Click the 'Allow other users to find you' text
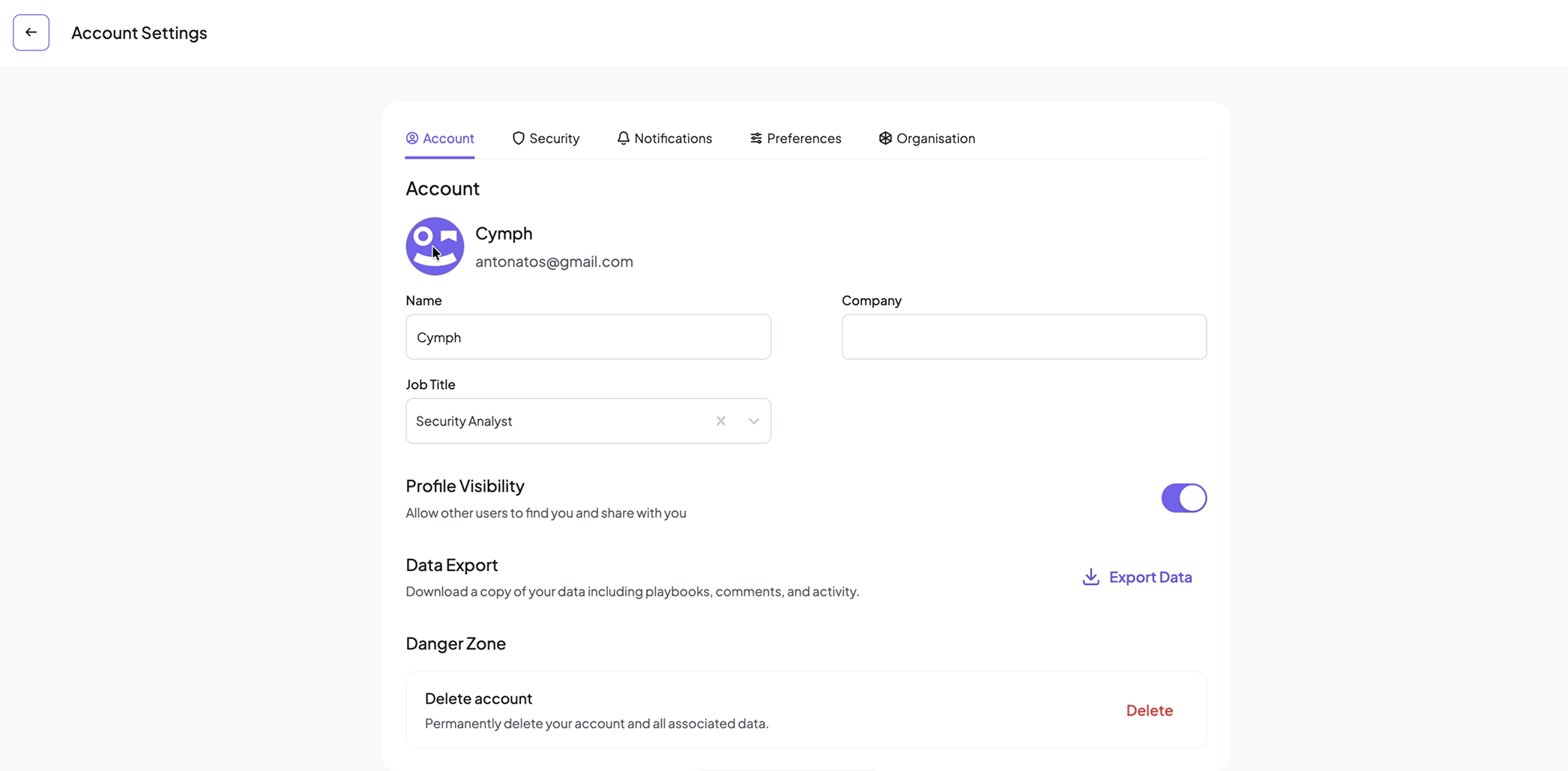Screen dimensions: 1568x771 pyautogui.click(x=546, y=513)
